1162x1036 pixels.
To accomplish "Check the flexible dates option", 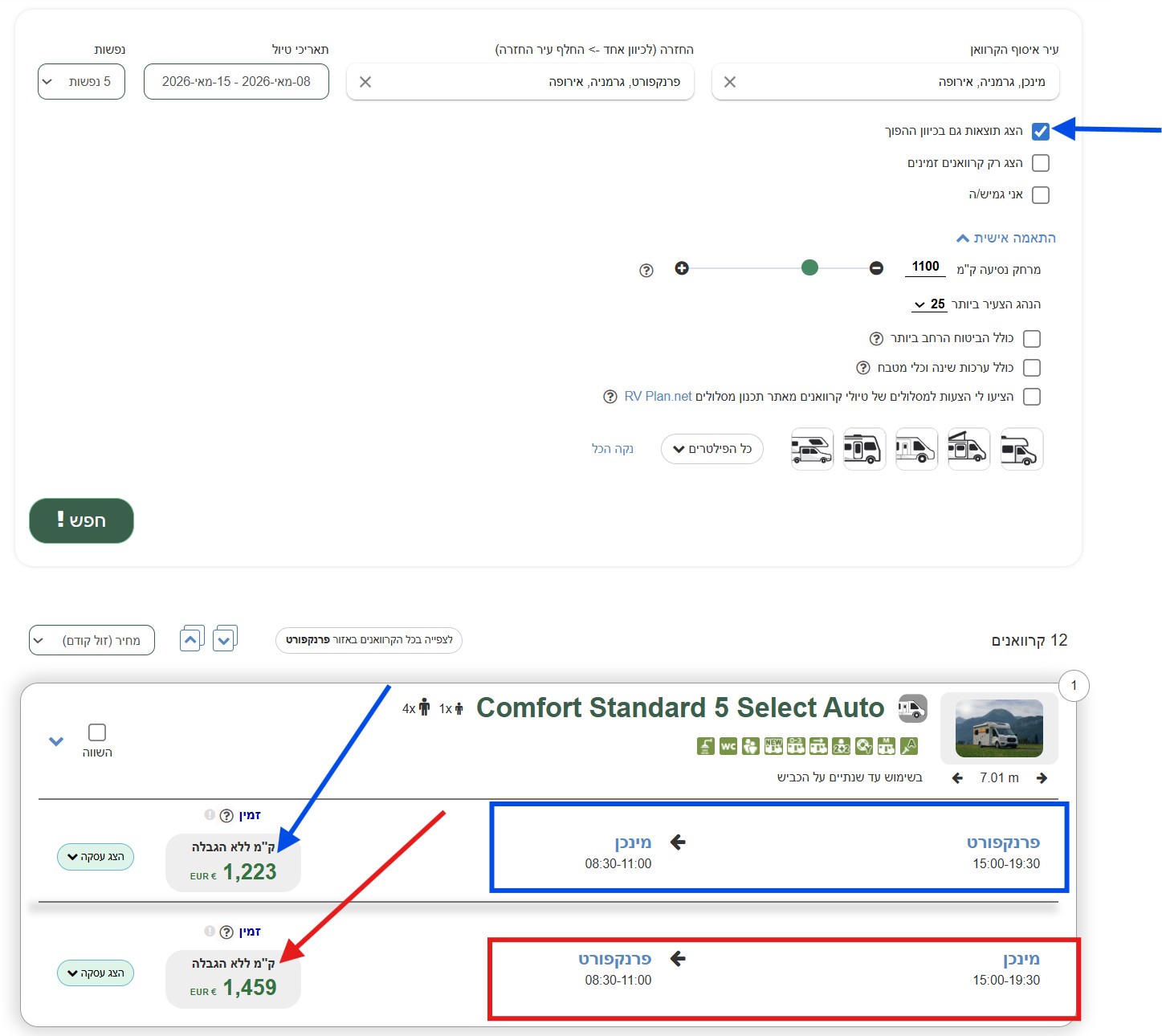I will coord(1042,194).
